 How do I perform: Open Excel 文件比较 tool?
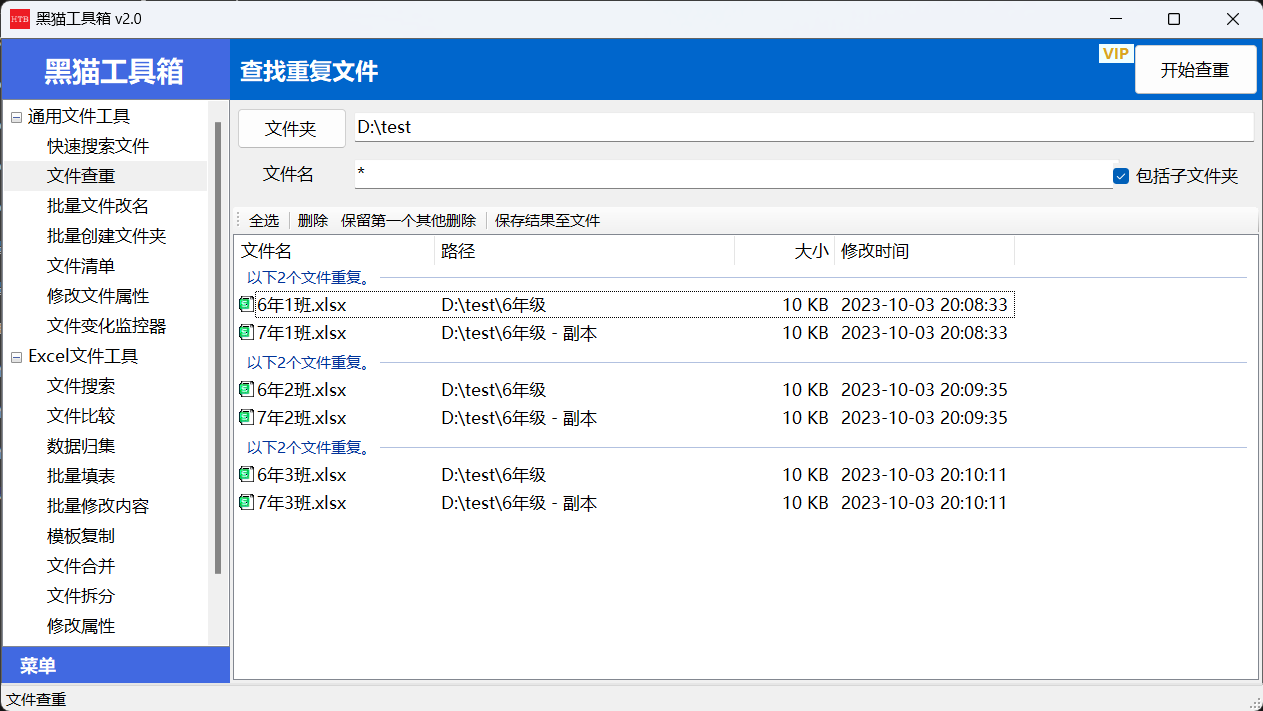point(81,416)
